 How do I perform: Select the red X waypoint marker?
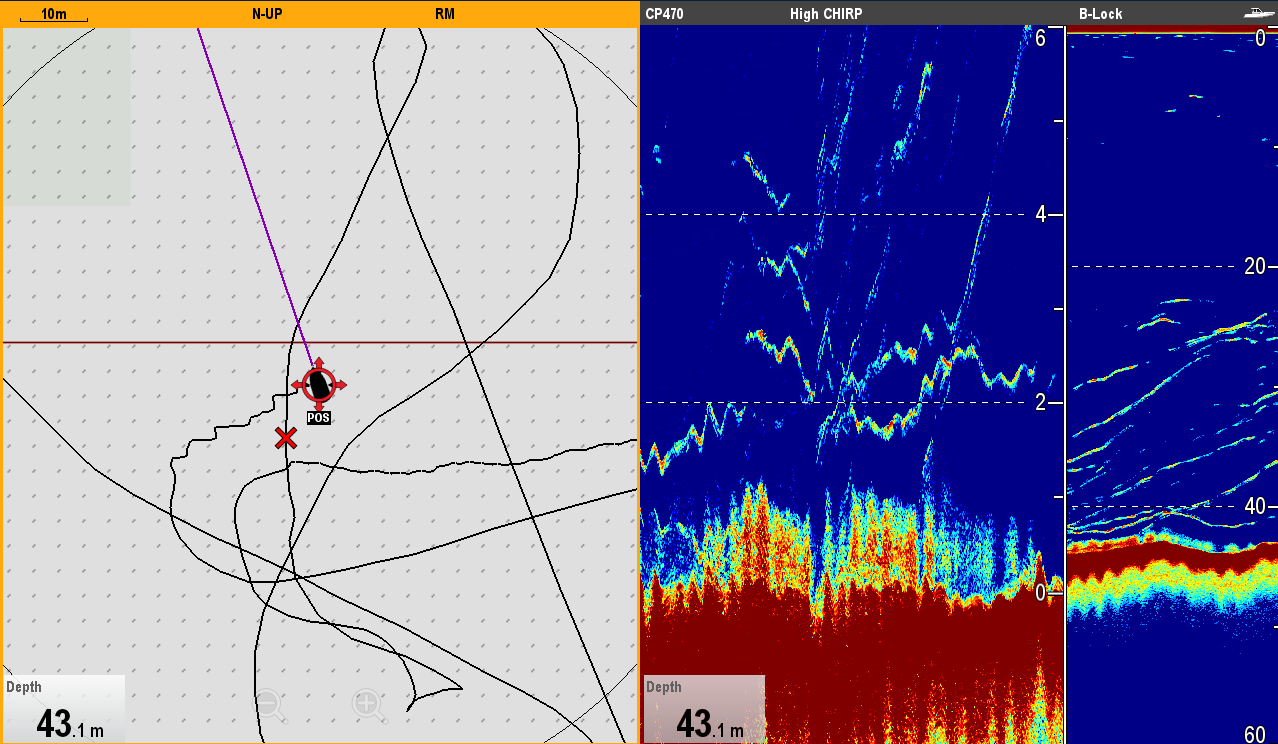click(286, 438)
